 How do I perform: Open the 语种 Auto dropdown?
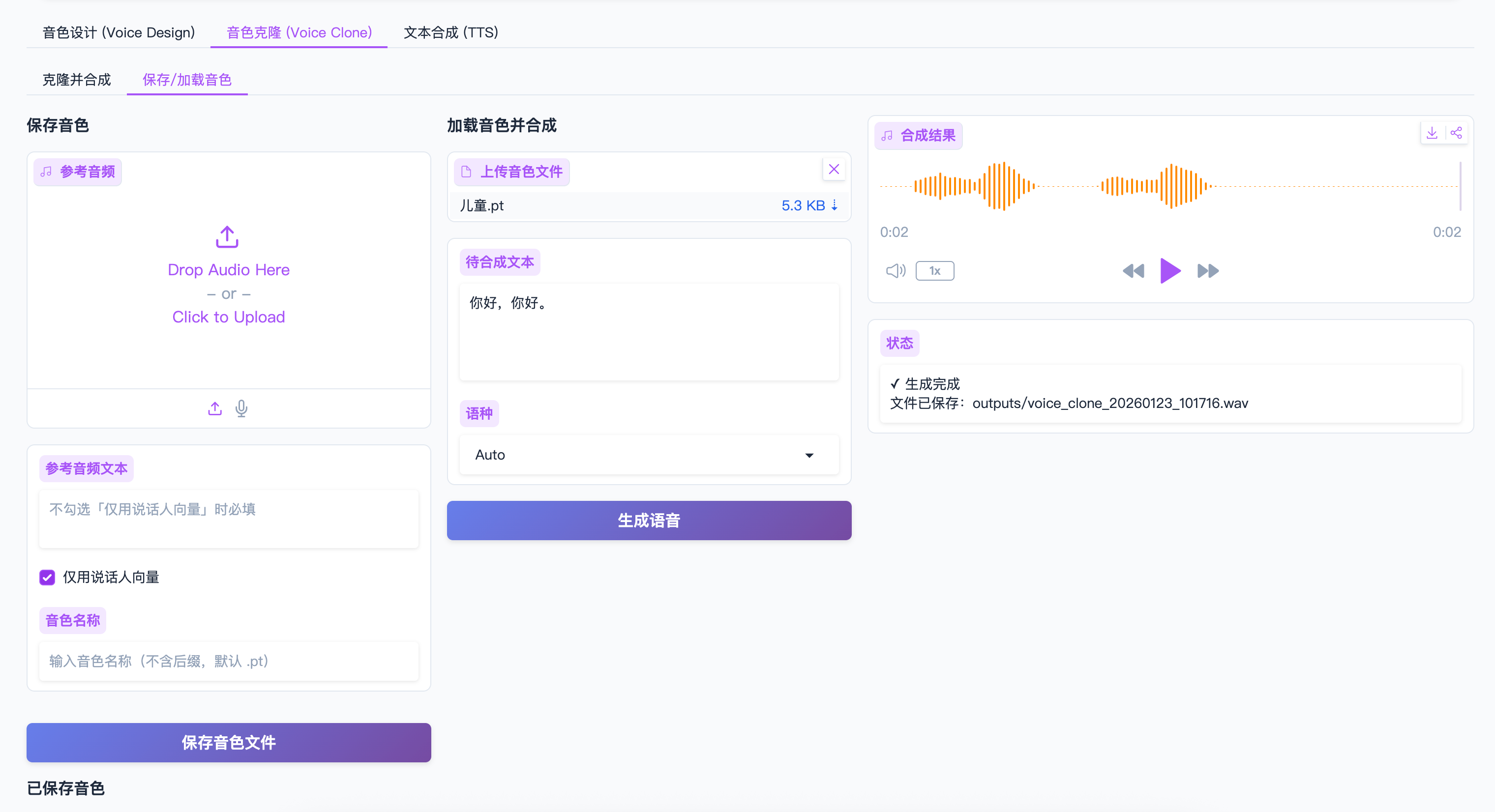click(648, 455)
